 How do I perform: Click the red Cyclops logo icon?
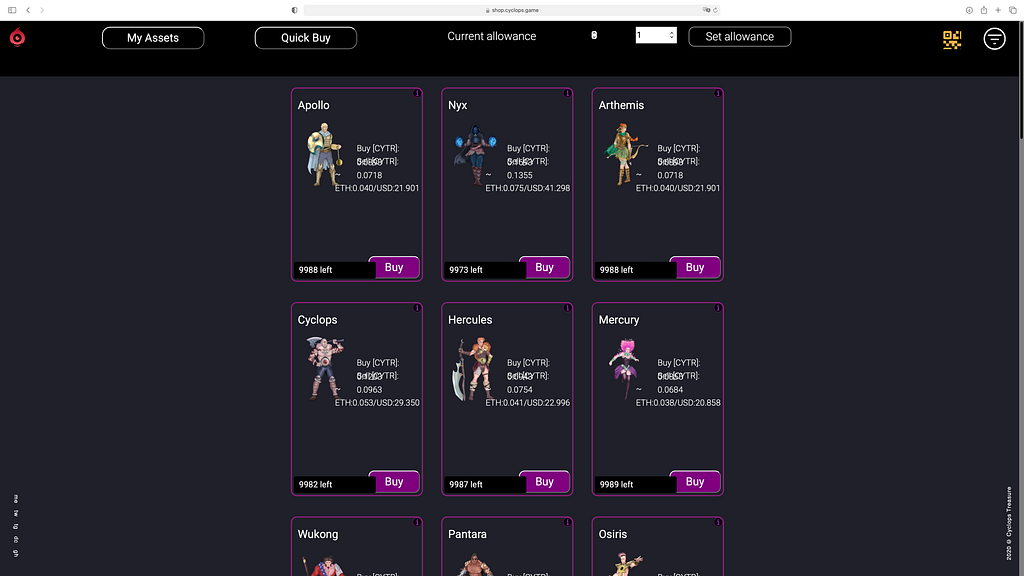click(x=18, y=37)
